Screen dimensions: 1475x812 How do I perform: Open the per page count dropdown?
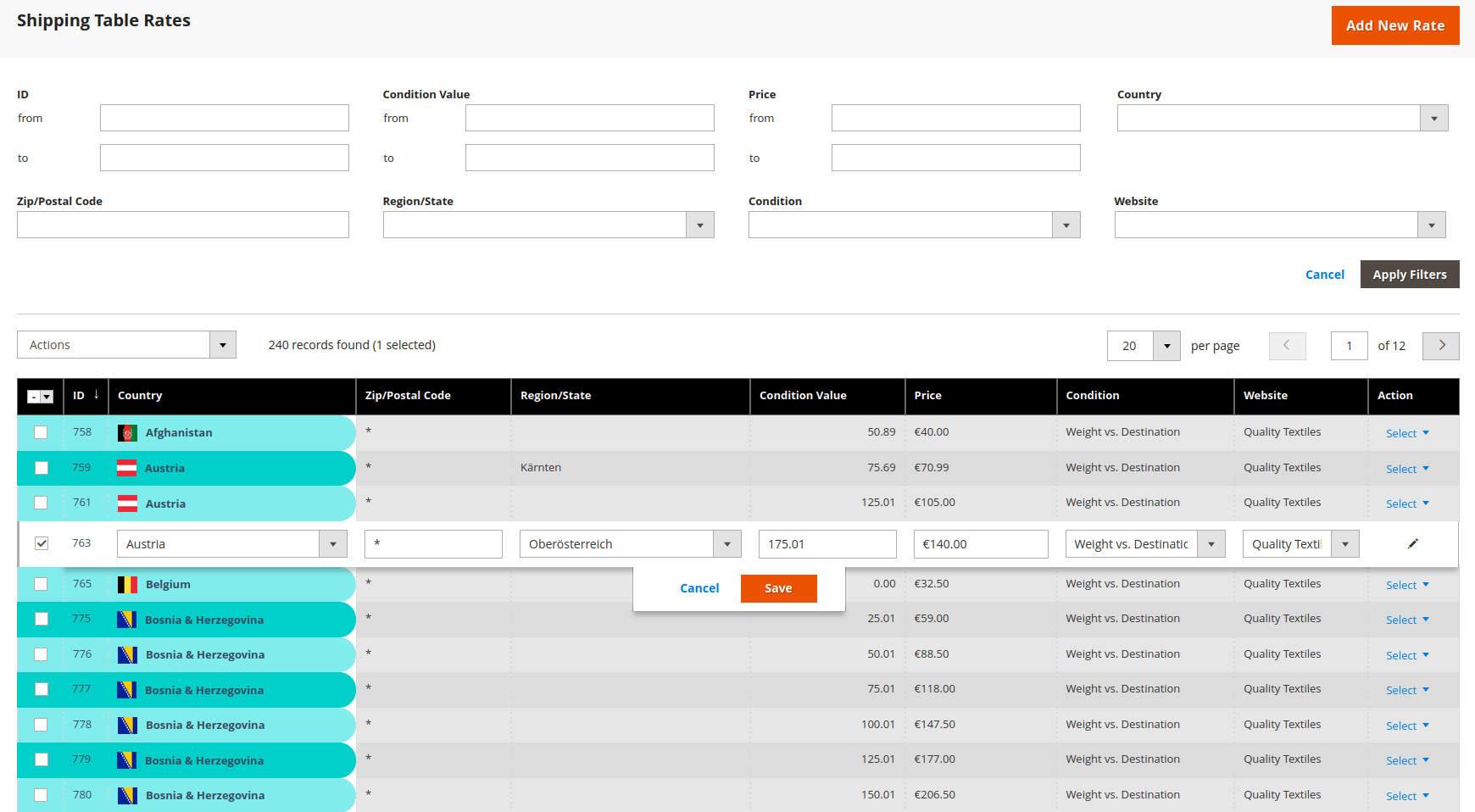1166,346
